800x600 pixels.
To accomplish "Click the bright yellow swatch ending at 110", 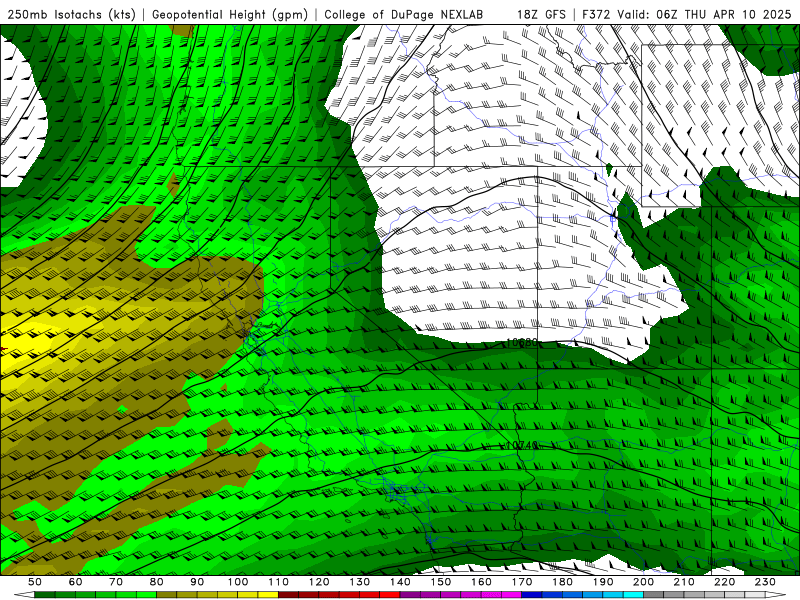I will (268, 595).
